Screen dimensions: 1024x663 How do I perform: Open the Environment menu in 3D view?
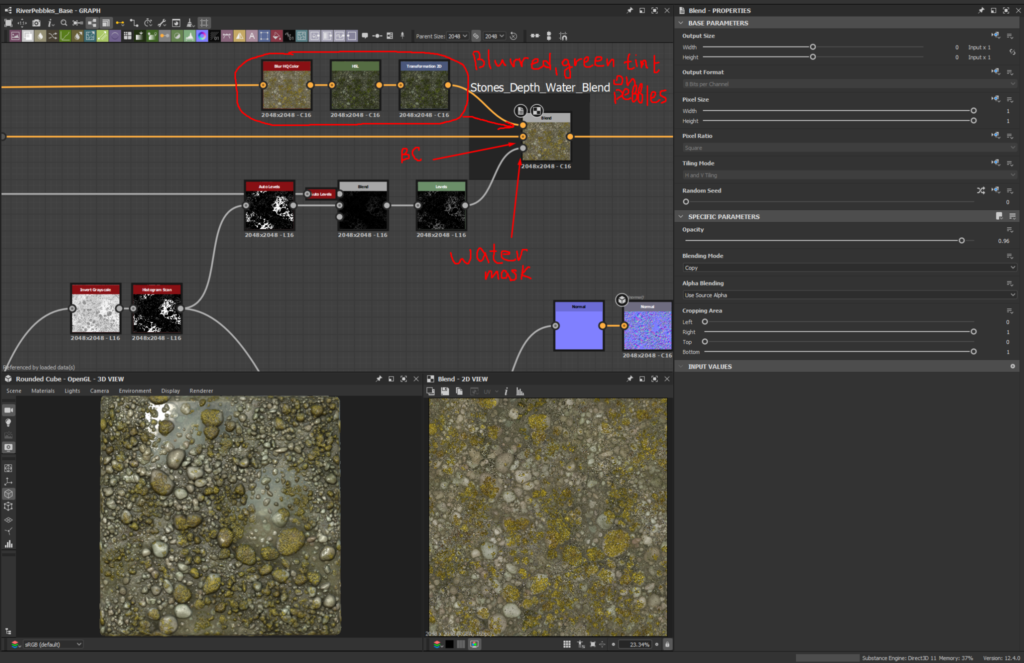pyautogui.click(x=135, y=390)
